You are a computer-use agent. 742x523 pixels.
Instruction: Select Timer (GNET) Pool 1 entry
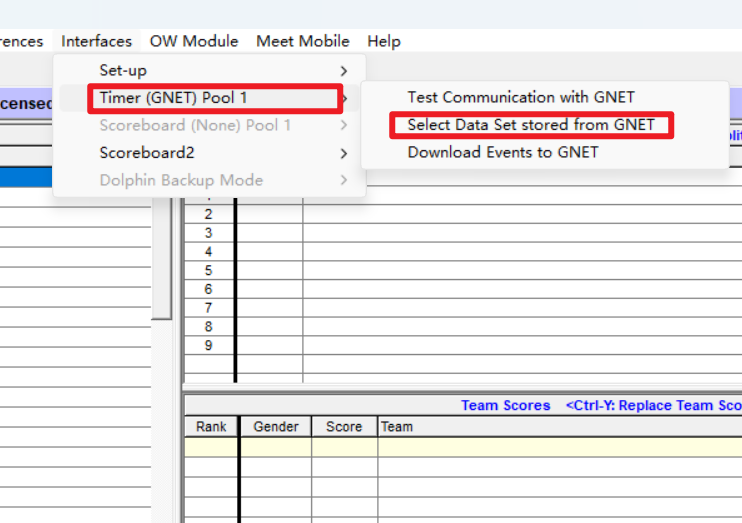click(173, 98)
